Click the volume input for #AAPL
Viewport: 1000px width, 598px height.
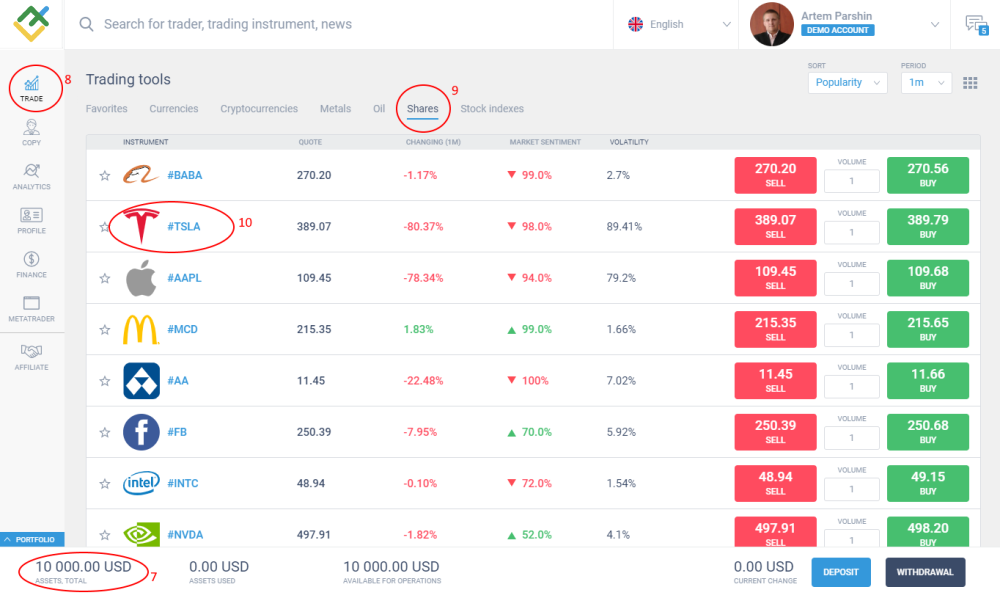(x=851, y=283)
